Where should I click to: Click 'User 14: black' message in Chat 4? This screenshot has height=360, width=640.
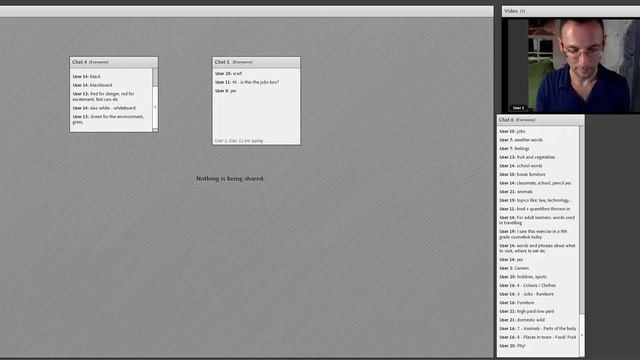tap(87, 76)
